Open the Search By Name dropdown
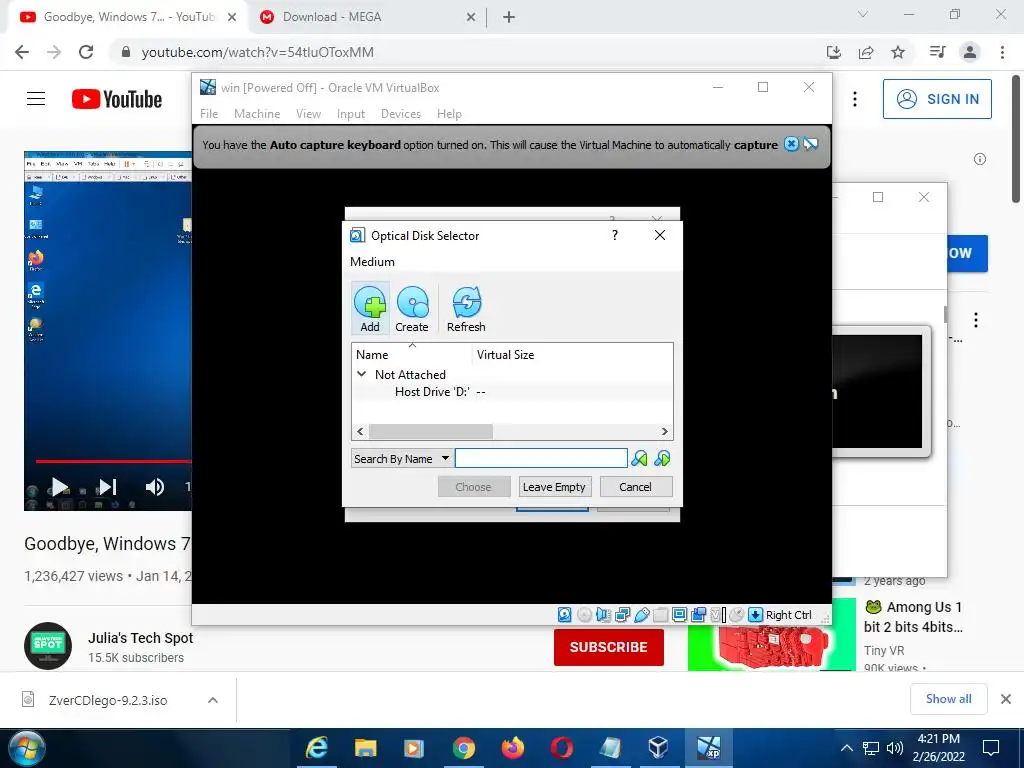The height and width of the screenshot is (768, 1024). 402,458
